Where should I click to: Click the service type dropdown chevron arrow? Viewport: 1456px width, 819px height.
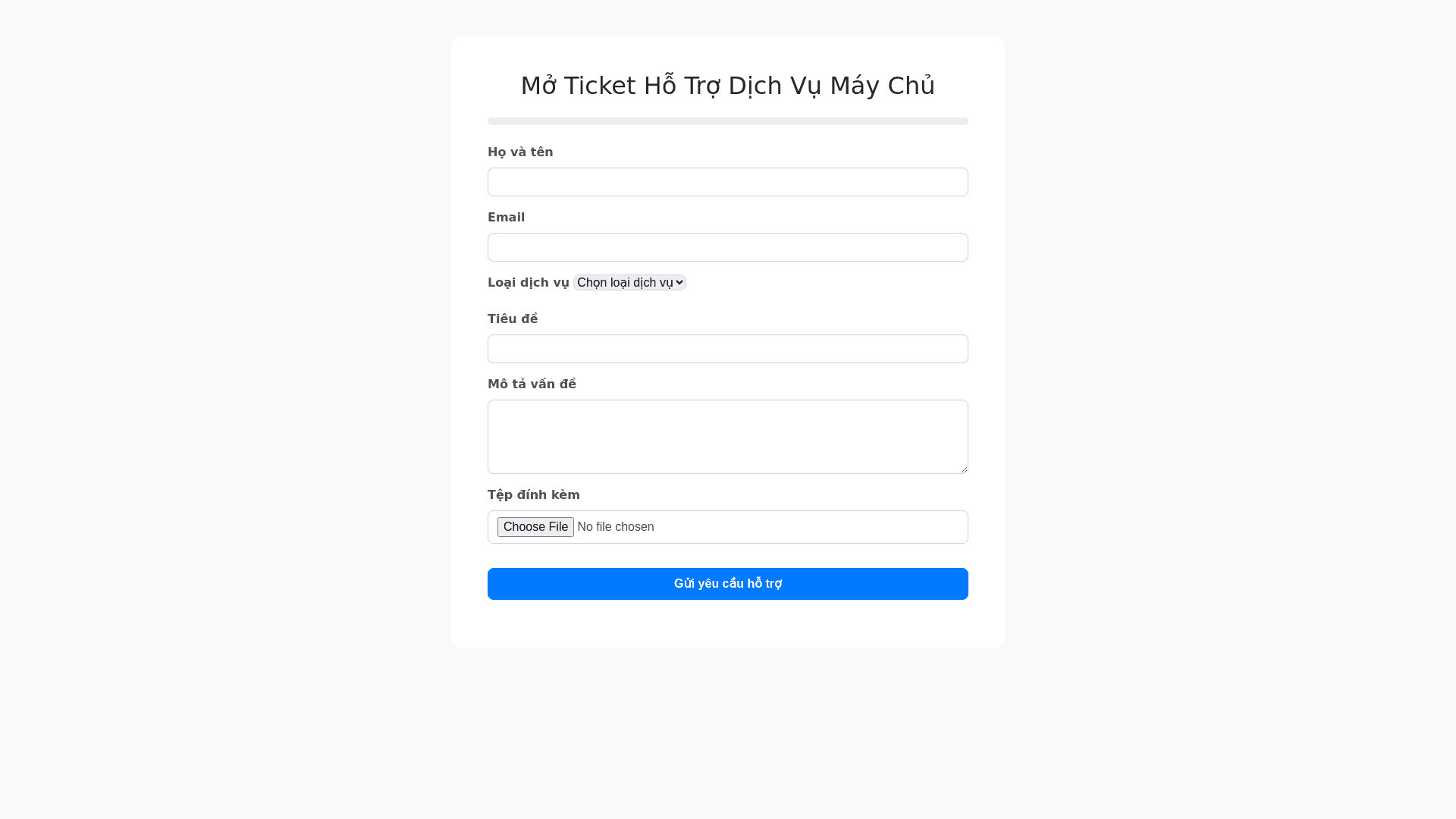point(679,283)
